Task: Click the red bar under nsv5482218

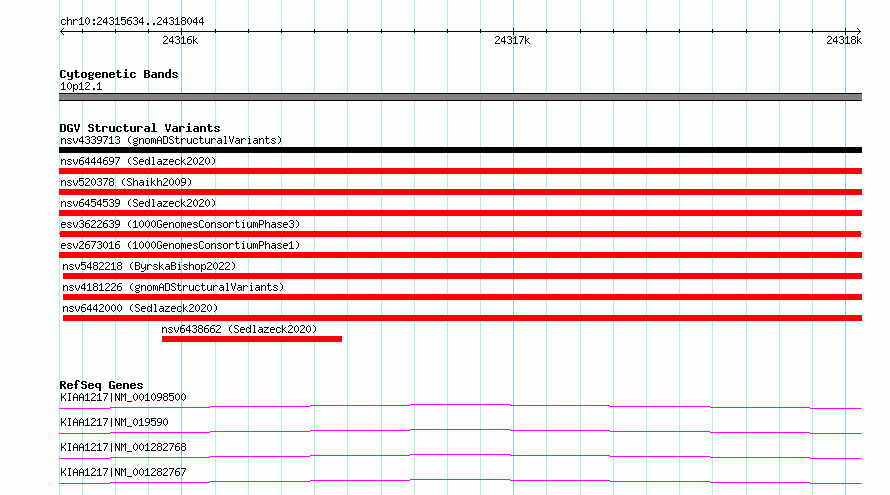Action: pyautogui.click(x=463, y=276)
